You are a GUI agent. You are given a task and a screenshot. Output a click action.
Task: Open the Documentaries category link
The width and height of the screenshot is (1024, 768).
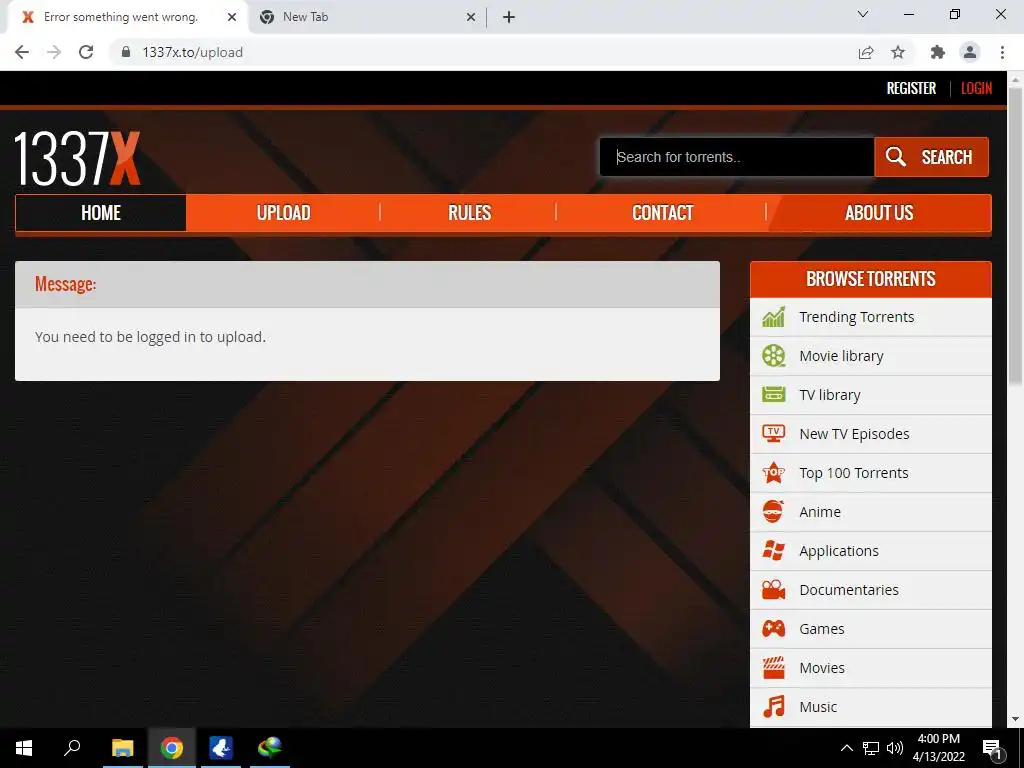848,590
